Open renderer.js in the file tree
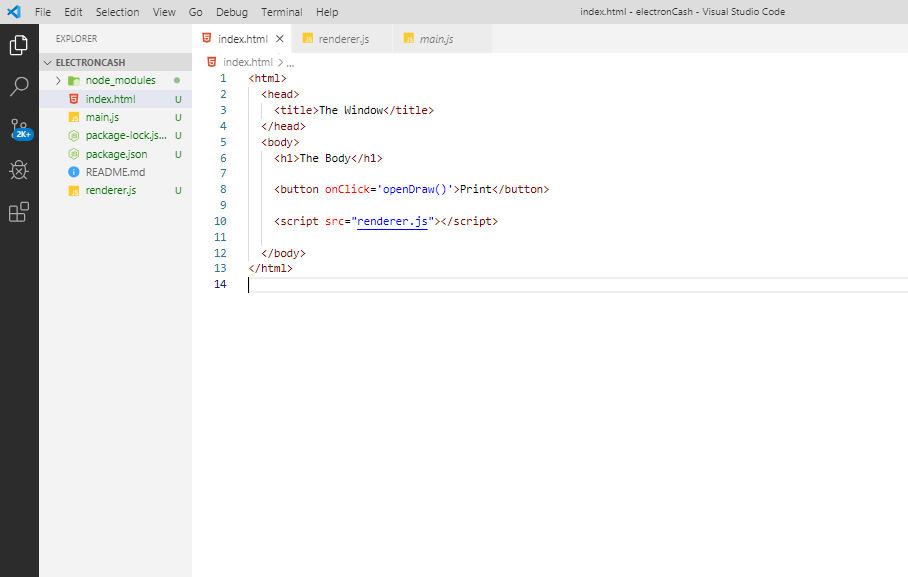 coord(111,191)
